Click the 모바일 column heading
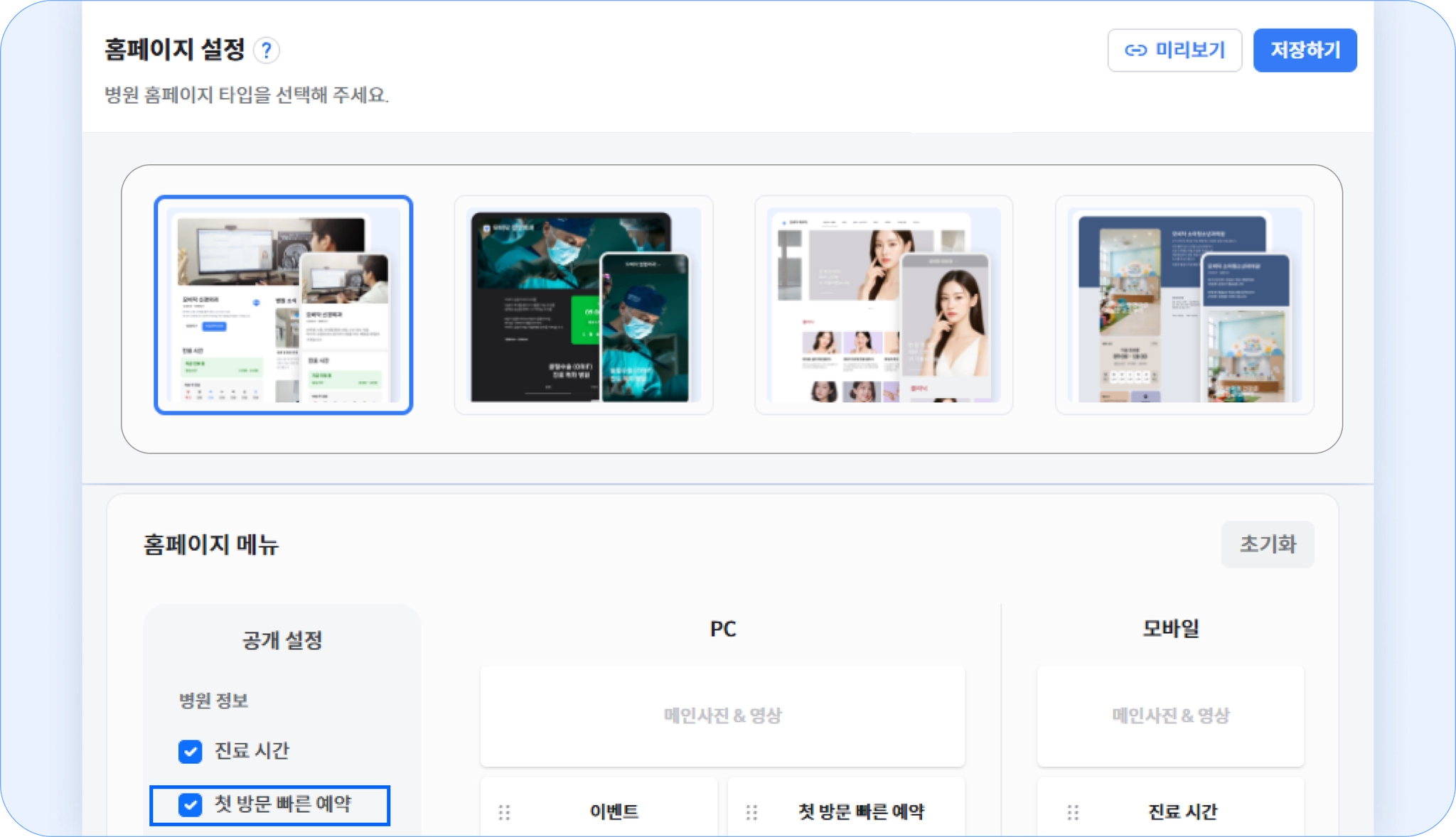This screenshot has height=837, width=1456. point(1170,629)
